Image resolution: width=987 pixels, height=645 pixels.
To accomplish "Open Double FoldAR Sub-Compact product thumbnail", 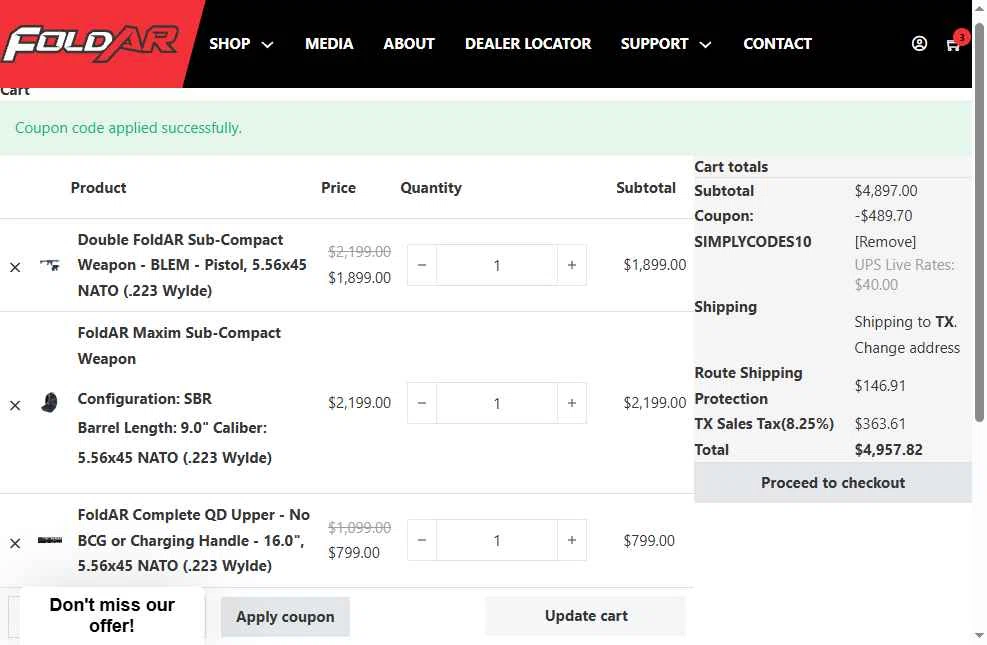I will (x=50, y=265).
